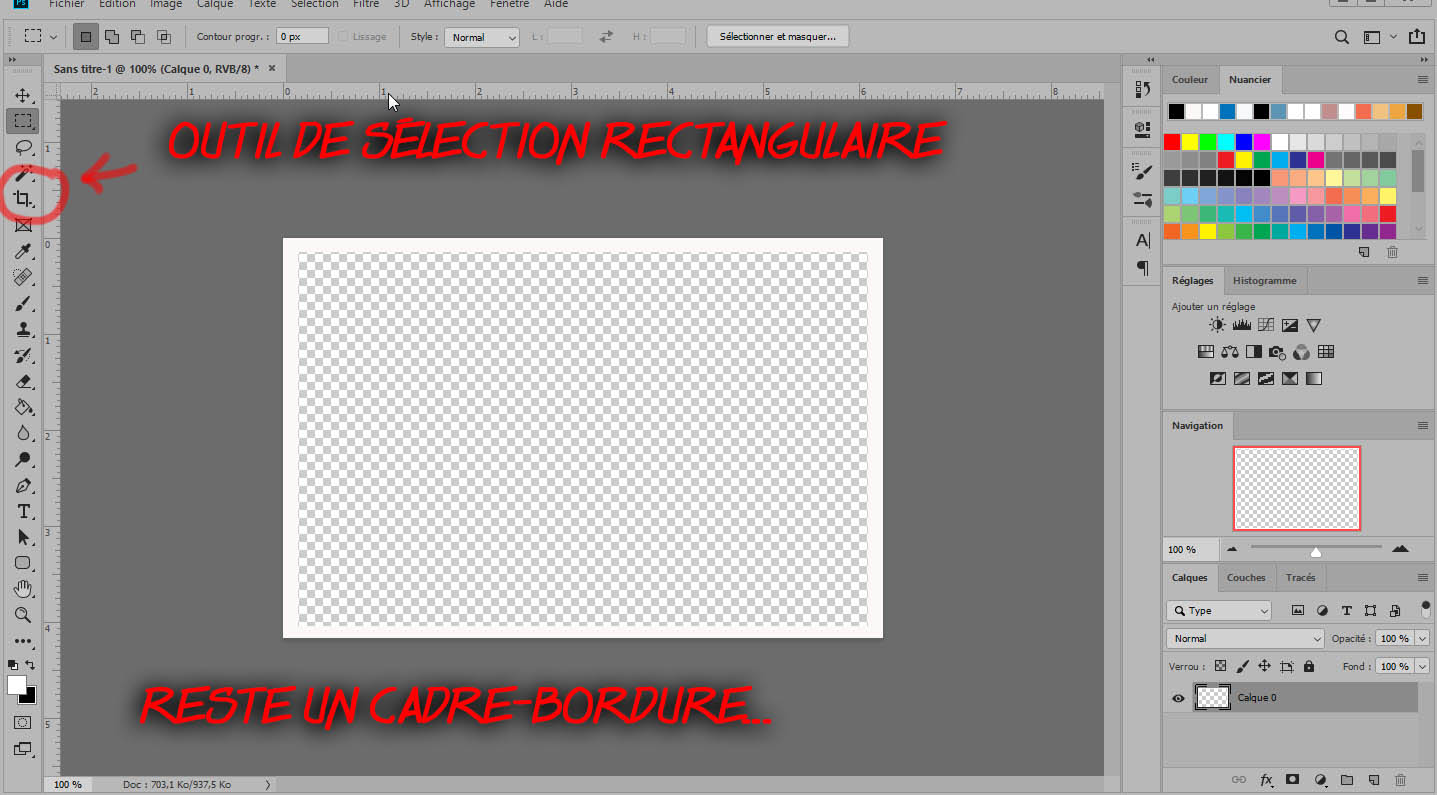Switch to the Tracés tab

point(1300,578)
